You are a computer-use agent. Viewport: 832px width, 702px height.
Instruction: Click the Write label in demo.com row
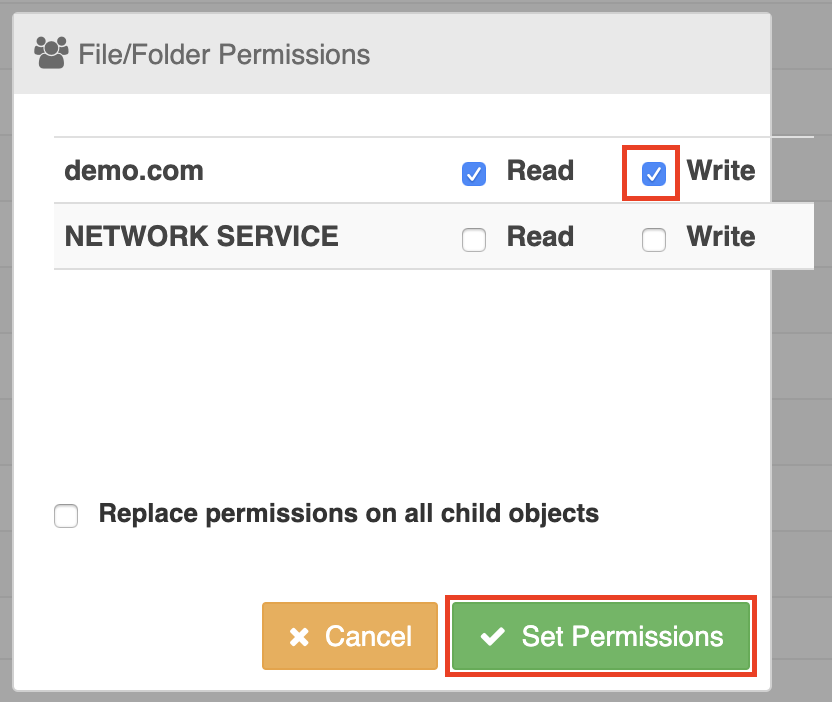(x=721, y=170)
